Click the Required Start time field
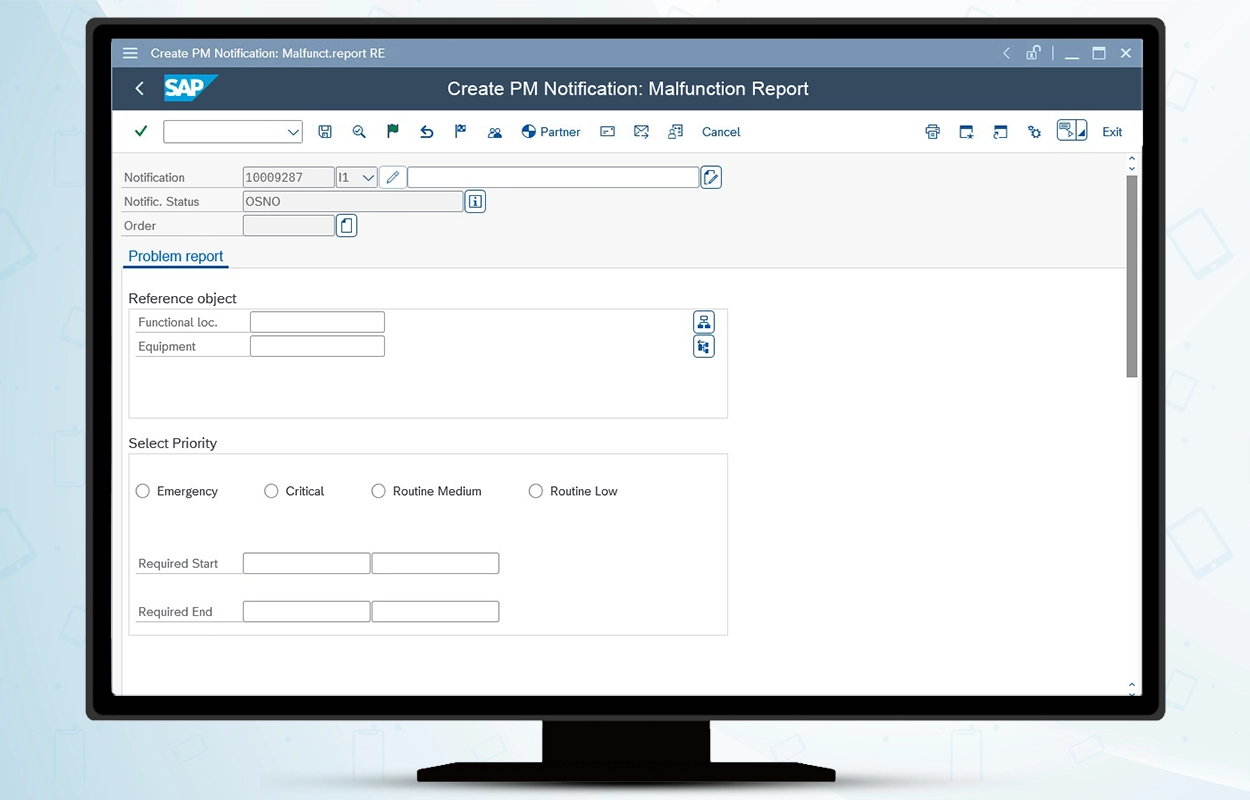Viewport: 1250px width, 800px height. (435, 563)
